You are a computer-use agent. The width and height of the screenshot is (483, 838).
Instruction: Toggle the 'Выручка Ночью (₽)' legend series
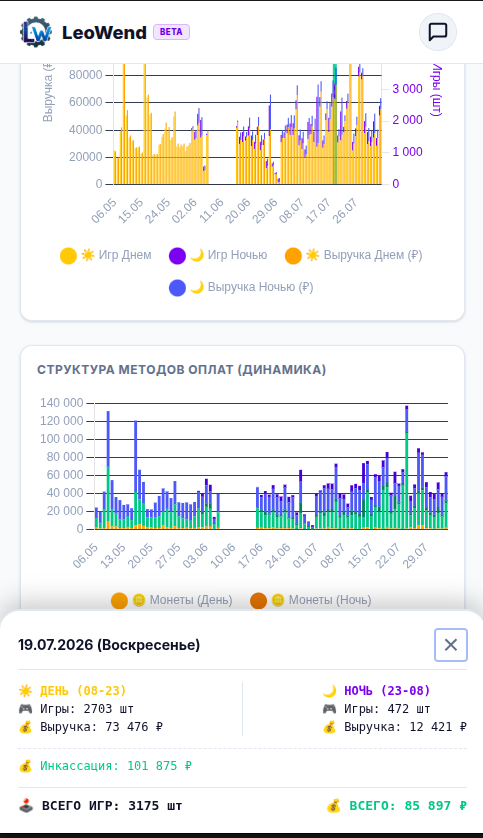tap(241, 287)
